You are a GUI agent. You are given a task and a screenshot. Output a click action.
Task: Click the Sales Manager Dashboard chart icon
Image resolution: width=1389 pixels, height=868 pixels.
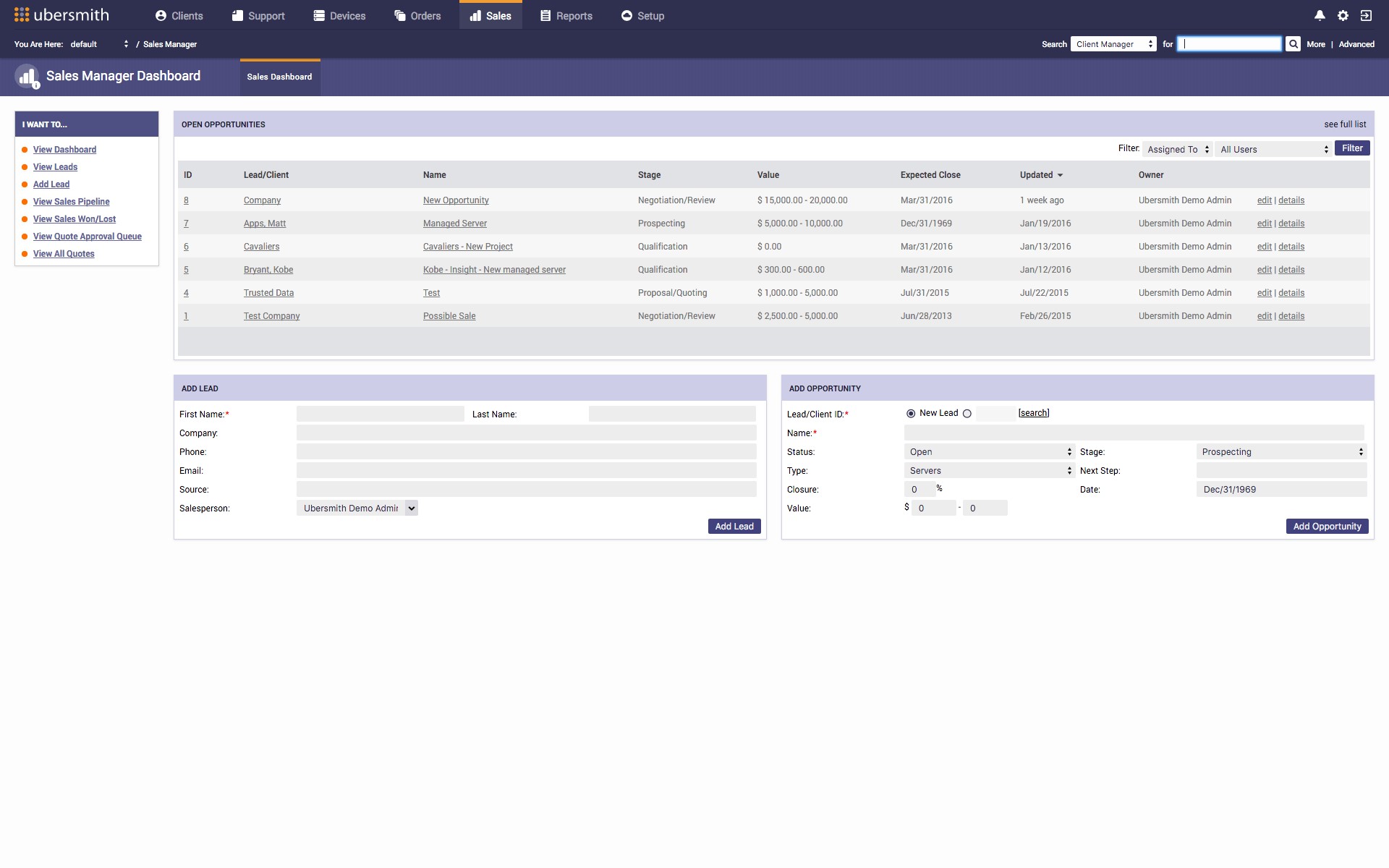pos(27,76)
